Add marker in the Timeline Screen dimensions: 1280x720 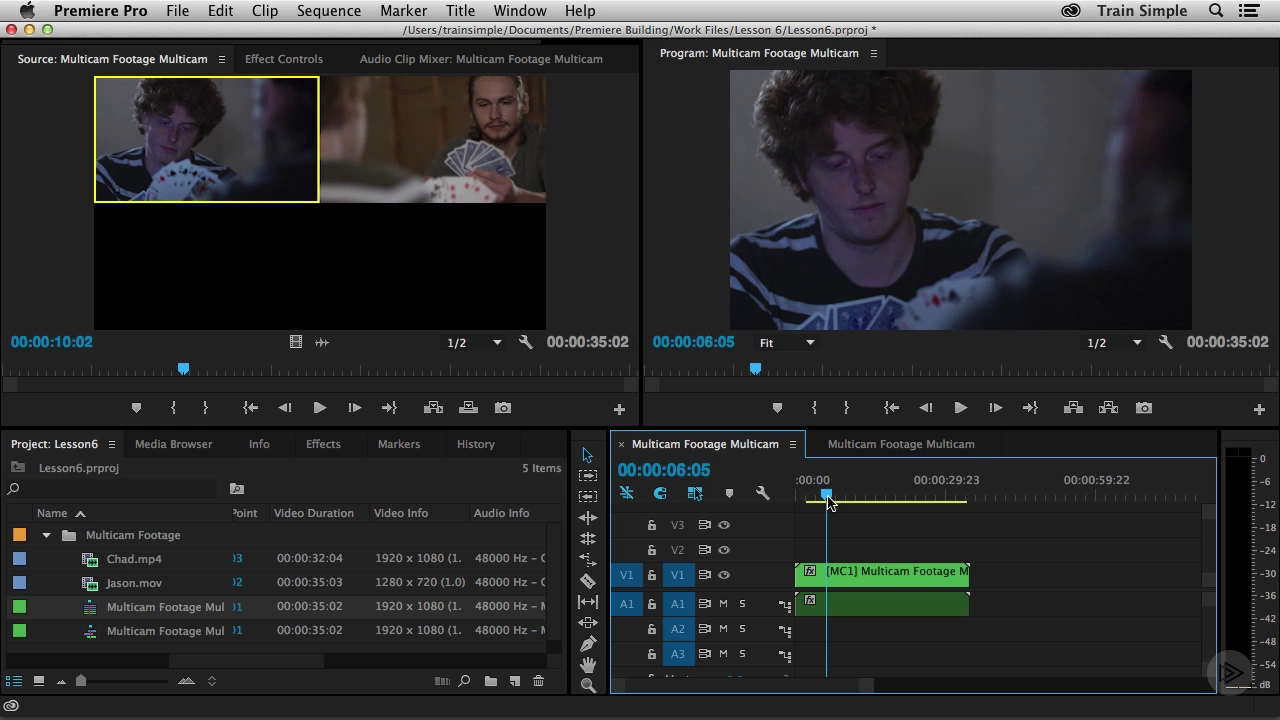tap(729, 493)
